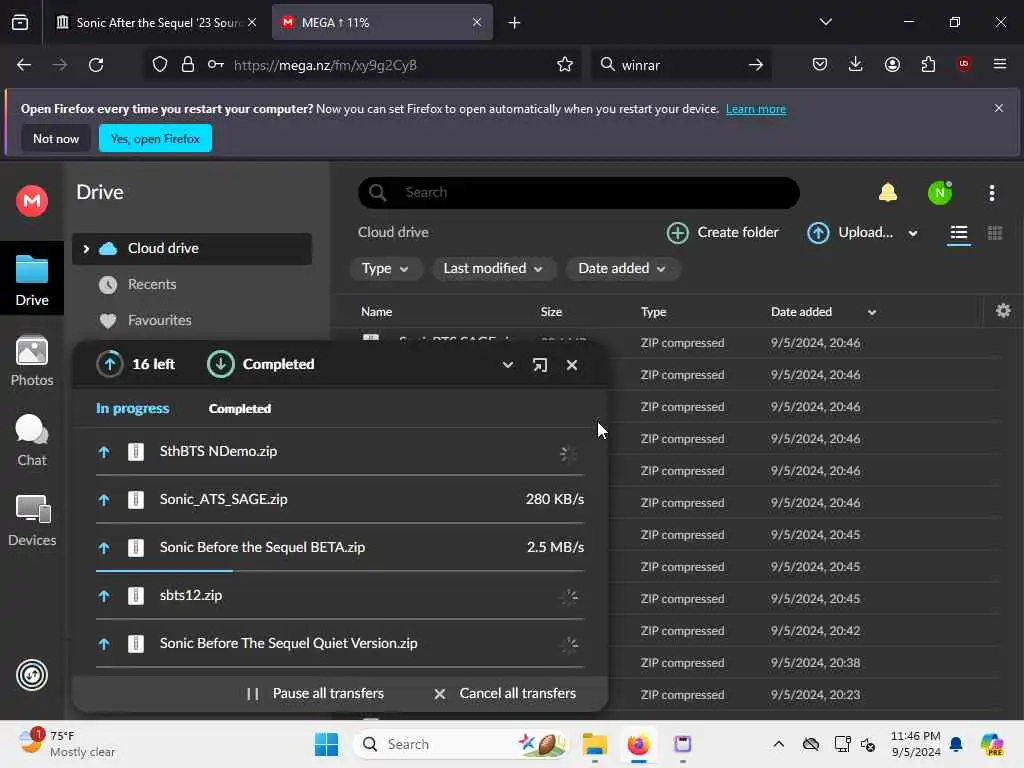Open the green N account avatar
Screen dimensions: 1024x768
tap(940, 193)
